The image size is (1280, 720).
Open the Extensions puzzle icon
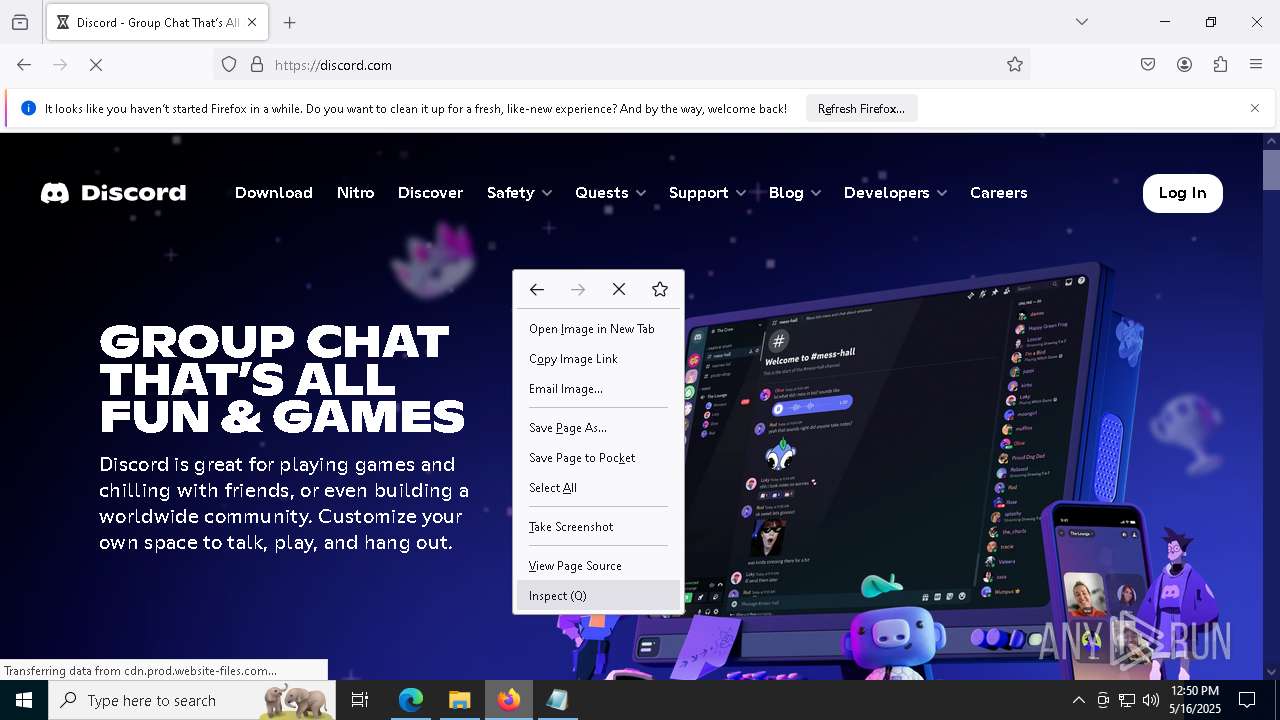click(x=1220, y=65)
